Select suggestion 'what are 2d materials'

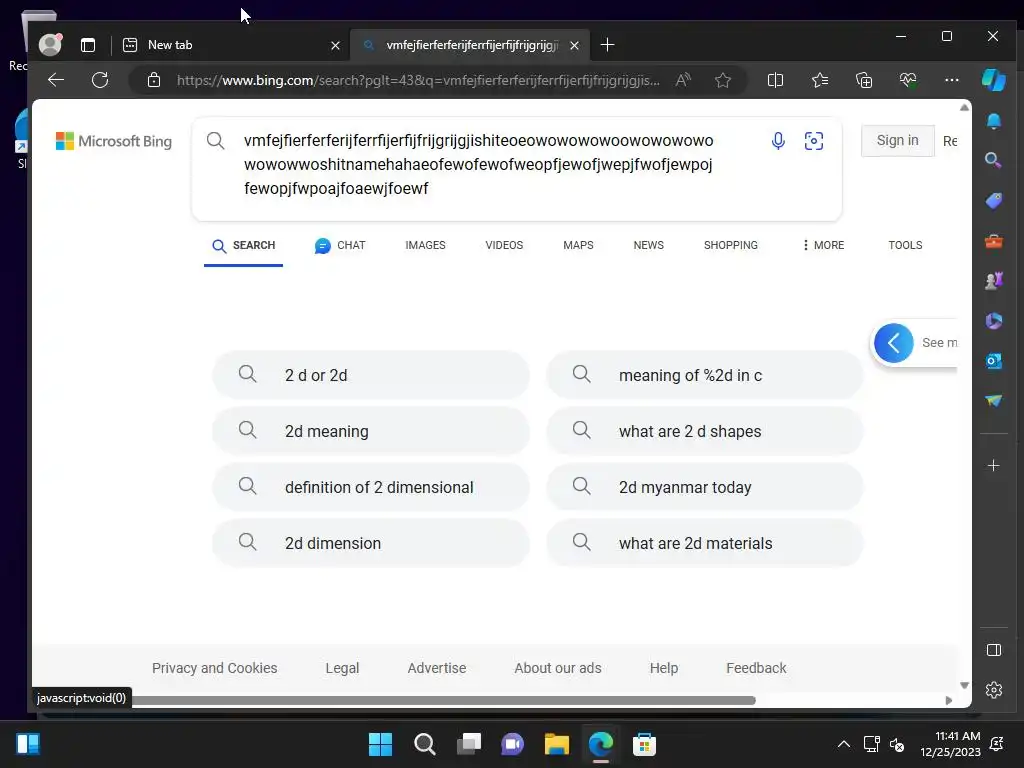click(705, 543)
